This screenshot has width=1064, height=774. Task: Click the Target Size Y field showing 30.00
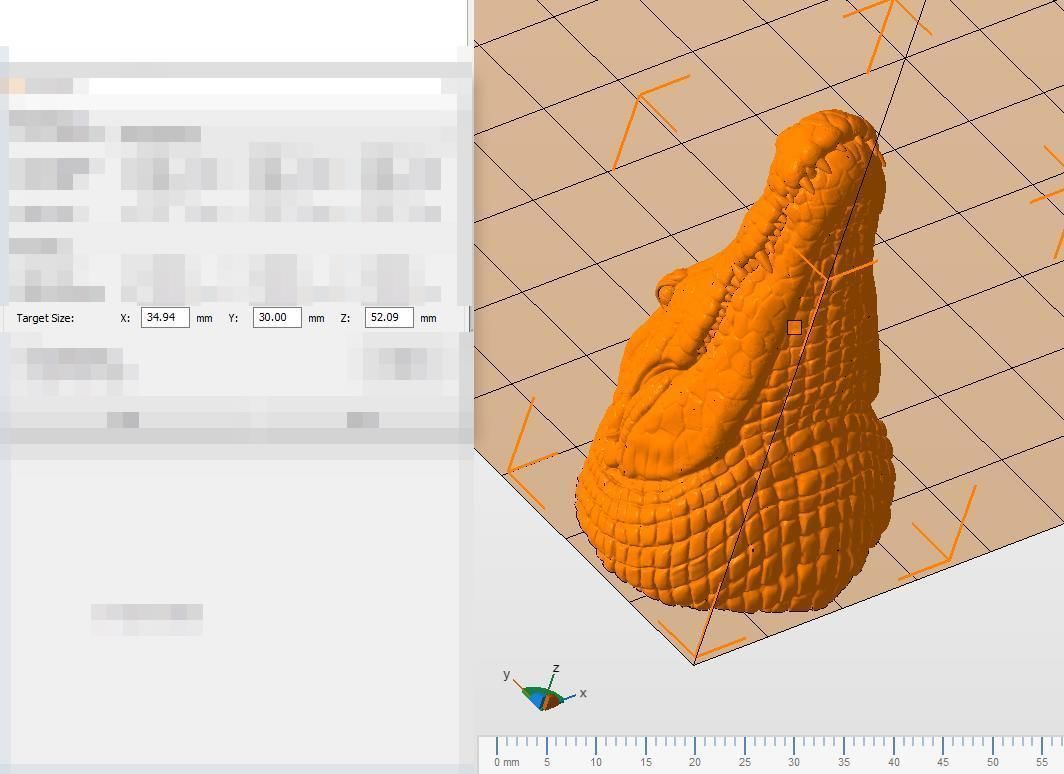tap(277, 317)
